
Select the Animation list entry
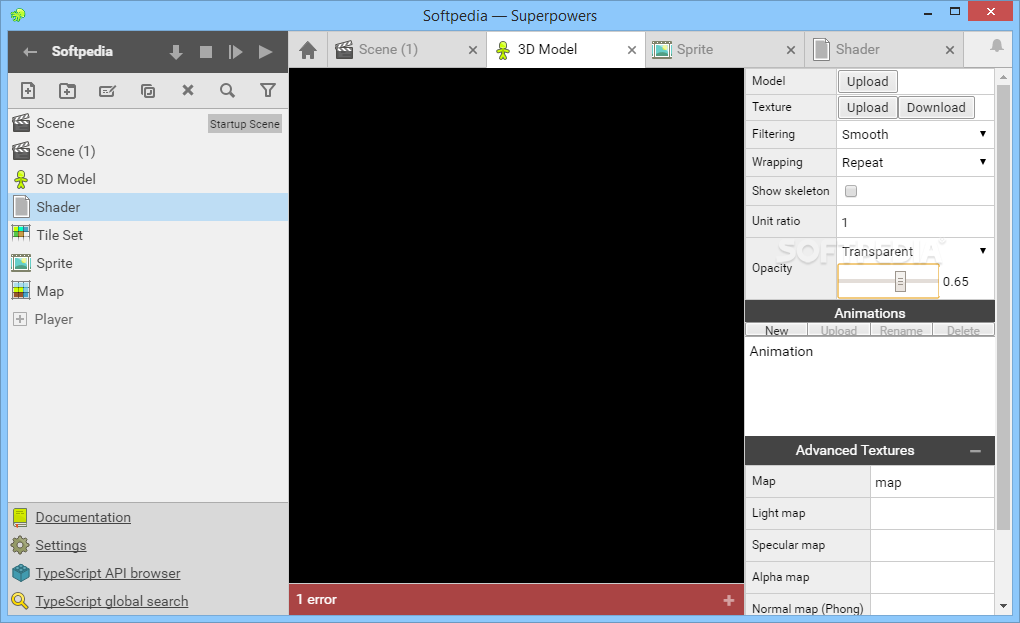pos(870,351)
